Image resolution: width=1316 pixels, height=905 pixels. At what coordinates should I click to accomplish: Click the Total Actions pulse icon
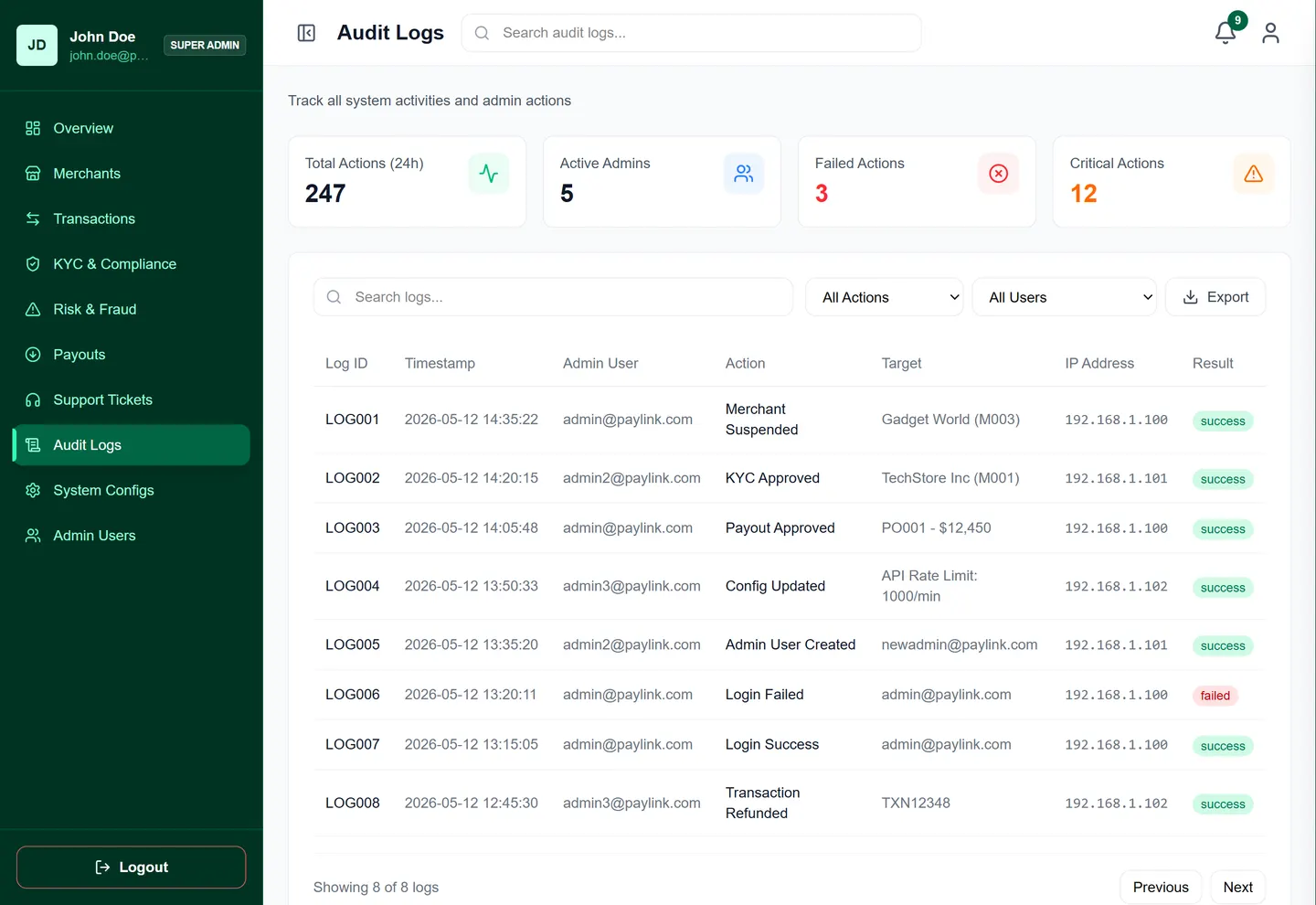tap(489, 174)
